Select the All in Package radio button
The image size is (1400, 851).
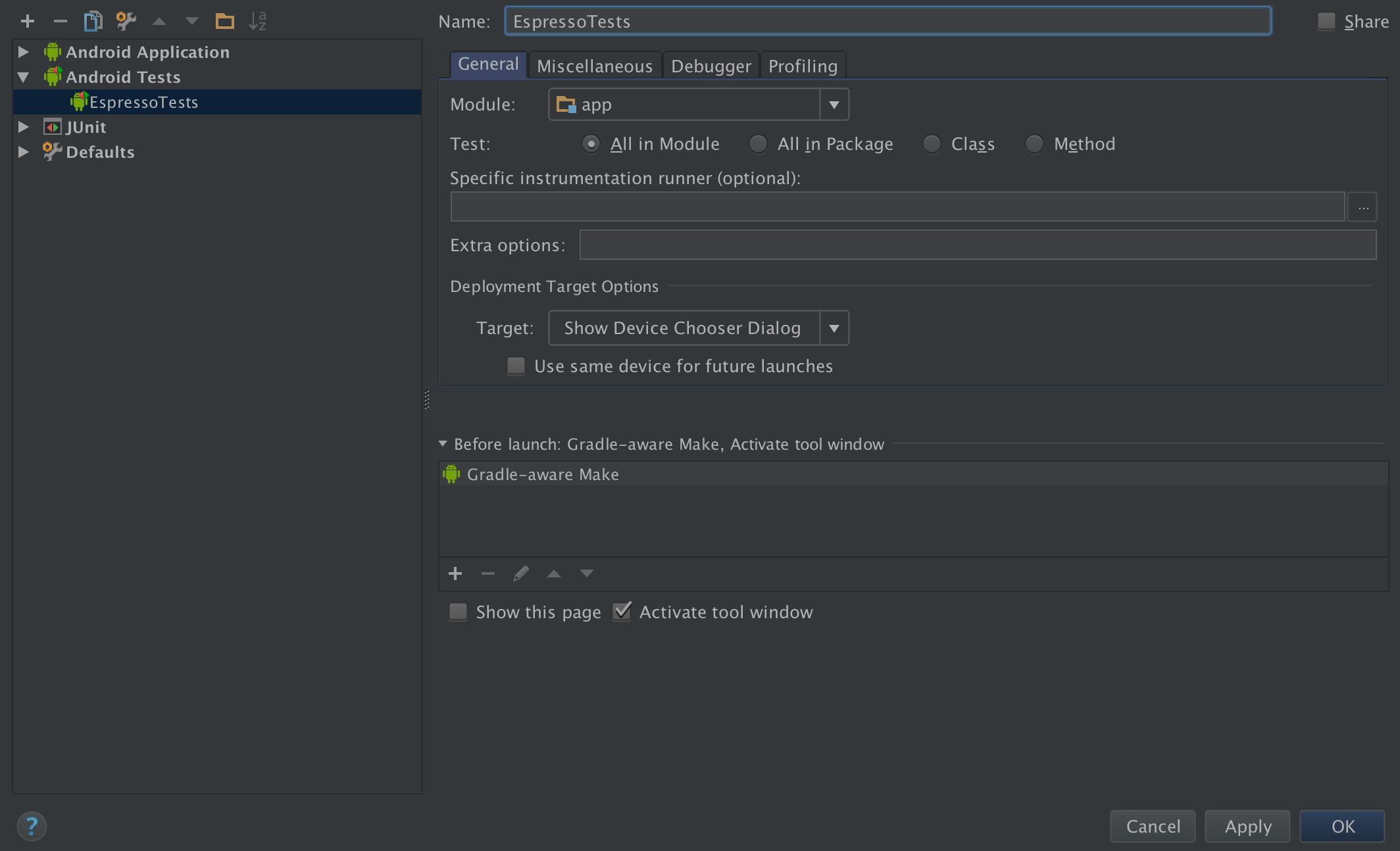[x=757, y=143]
